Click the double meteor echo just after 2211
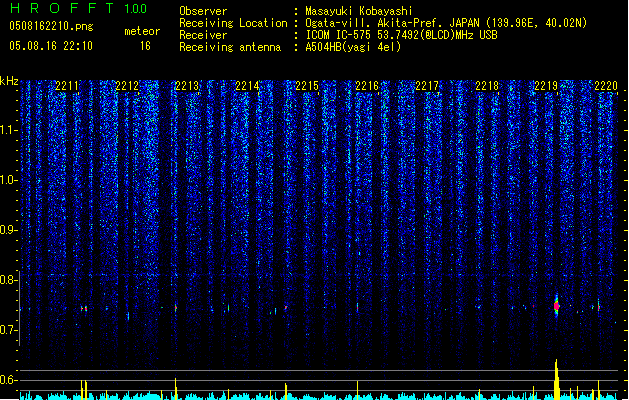This screenshot has height=400, width=629. 84,309
